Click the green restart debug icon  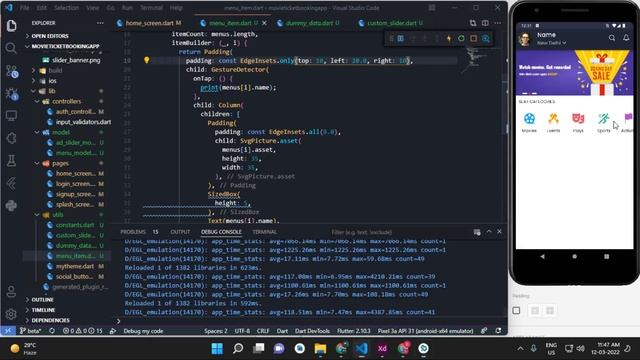point(461,38)
